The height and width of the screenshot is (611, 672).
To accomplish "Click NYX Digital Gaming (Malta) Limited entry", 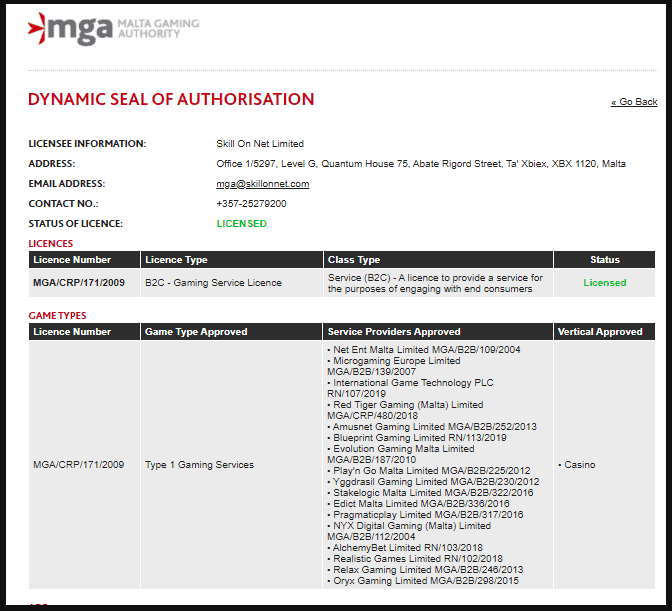I will (409, 531).
